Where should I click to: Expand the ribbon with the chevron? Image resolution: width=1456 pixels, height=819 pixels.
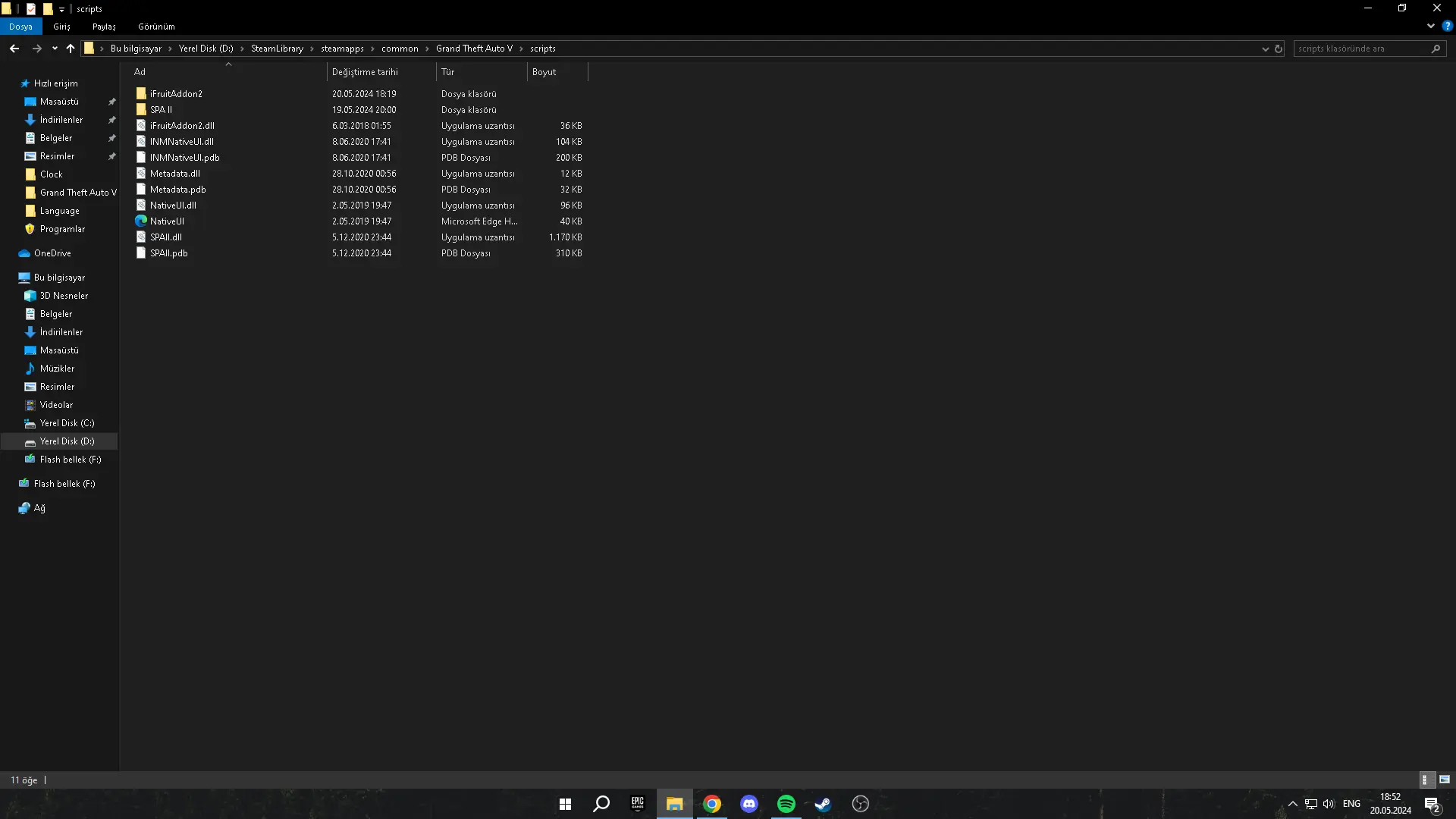(1430, 26)
